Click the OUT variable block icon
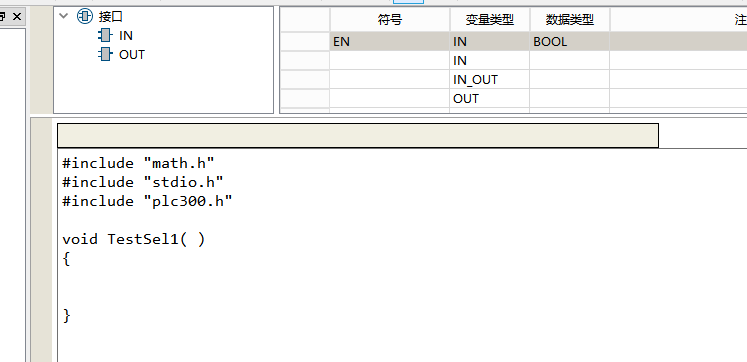 click(x=104, y=54)
